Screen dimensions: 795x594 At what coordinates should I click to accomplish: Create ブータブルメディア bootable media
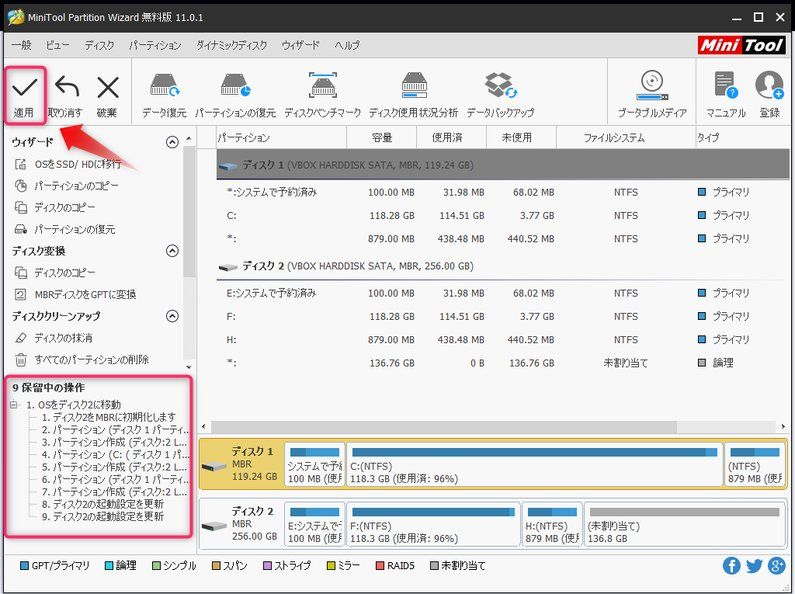click(652, 95)
